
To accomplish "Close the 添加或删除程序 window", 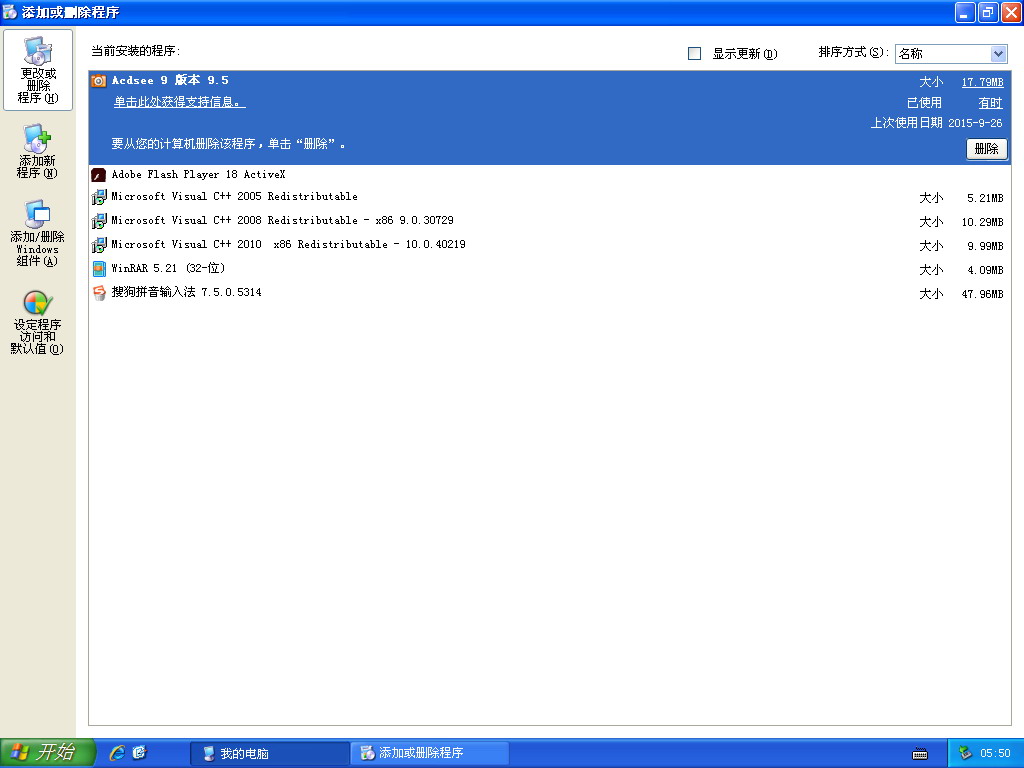I will pos(1011,12).
